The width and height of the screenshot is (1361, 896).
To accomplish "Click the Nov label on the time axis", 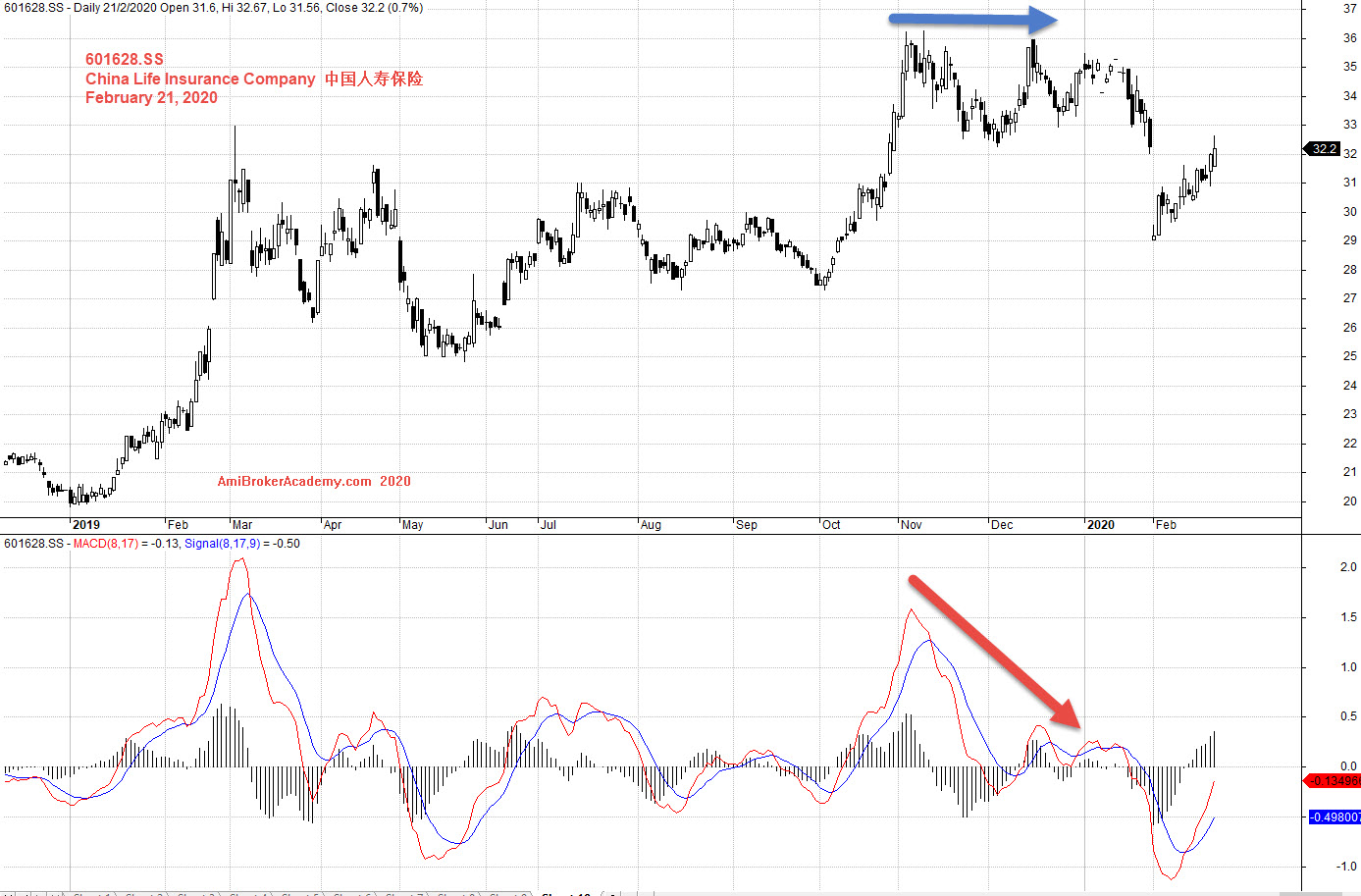I will tap(912, 525).
